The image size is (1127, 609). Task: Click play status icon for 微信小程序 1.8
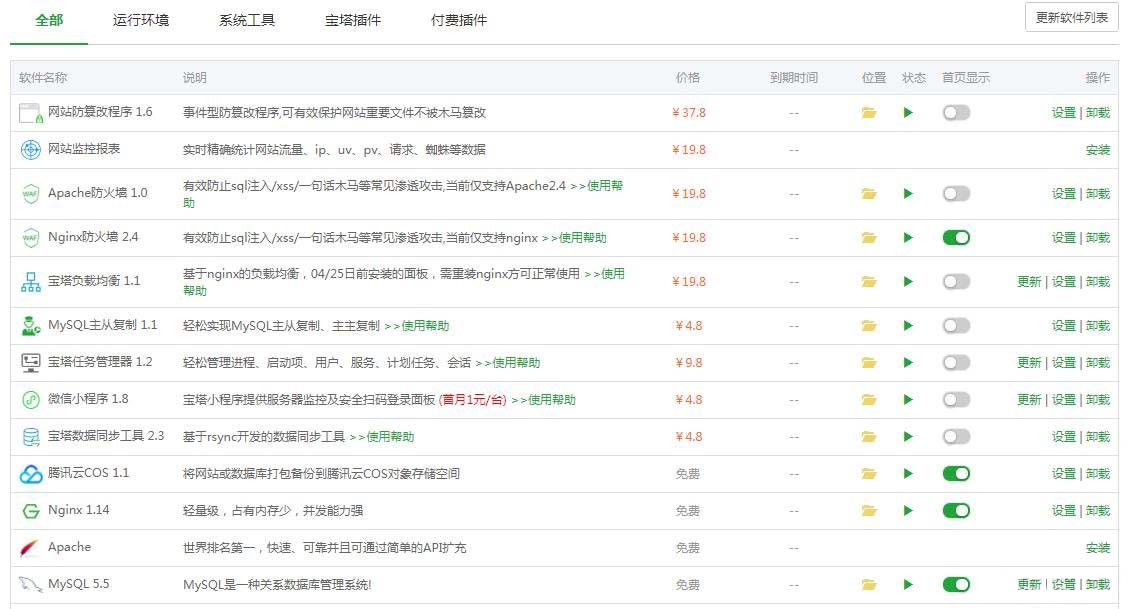908,400
